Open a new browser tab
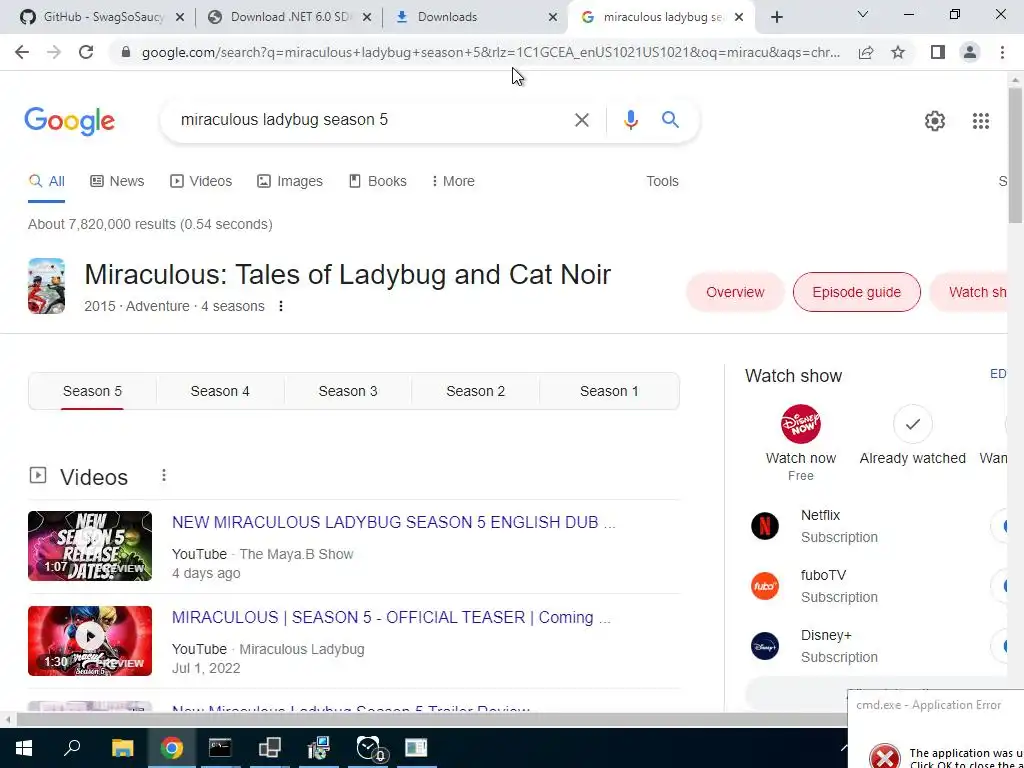 coord(776,17)
